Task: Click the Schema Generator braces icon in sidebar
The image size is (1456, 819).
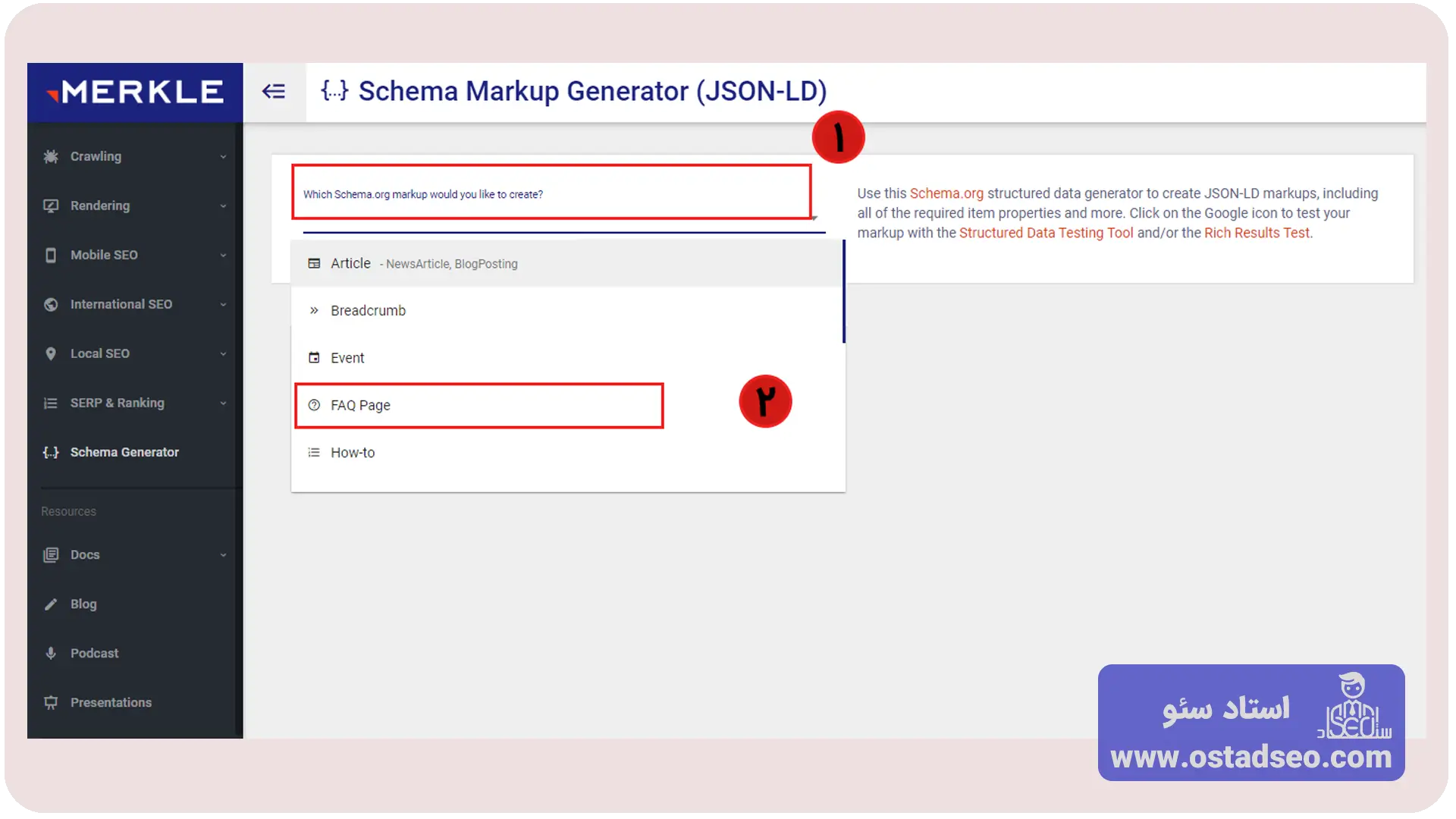Action: pyautogui.click(x=51, y=452)
